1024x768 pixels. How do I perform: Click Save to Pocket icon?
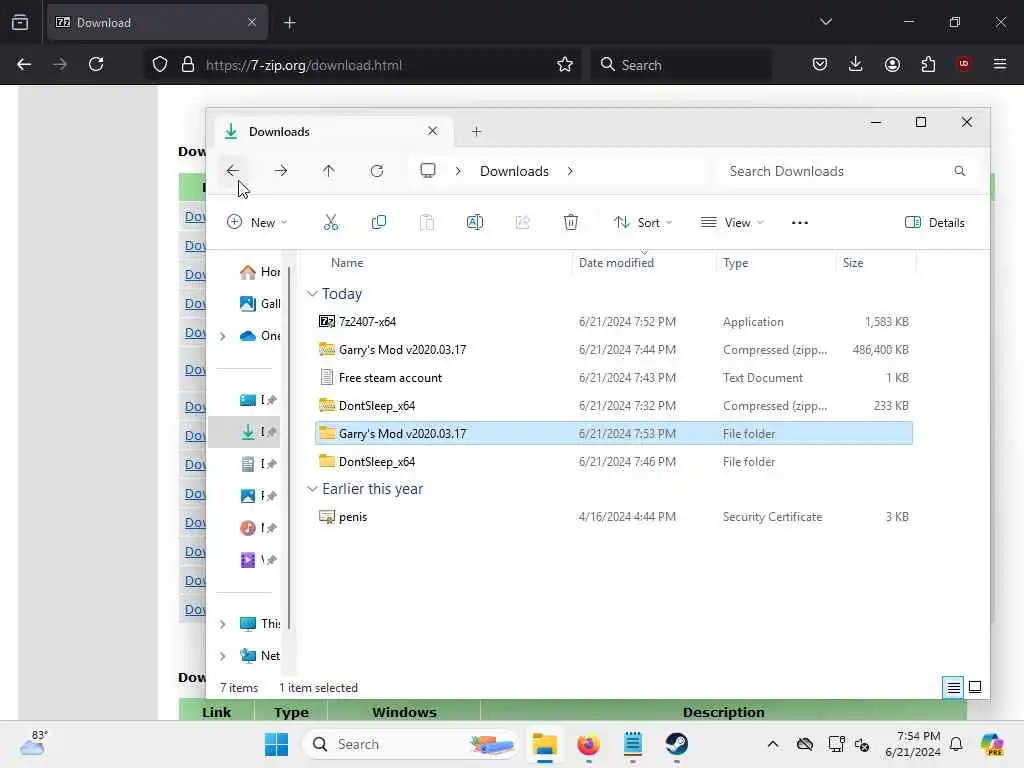[x=820, y=64]
